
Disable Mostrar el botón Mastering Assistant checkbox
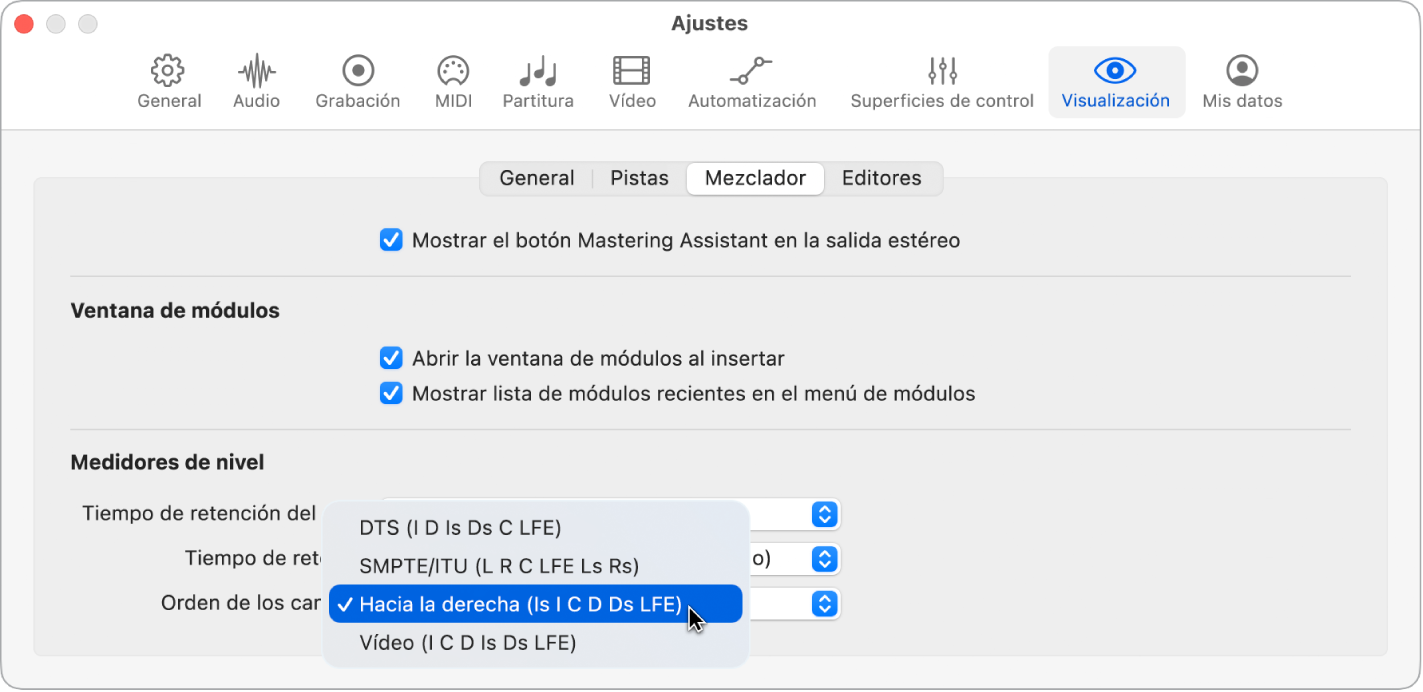390,240
